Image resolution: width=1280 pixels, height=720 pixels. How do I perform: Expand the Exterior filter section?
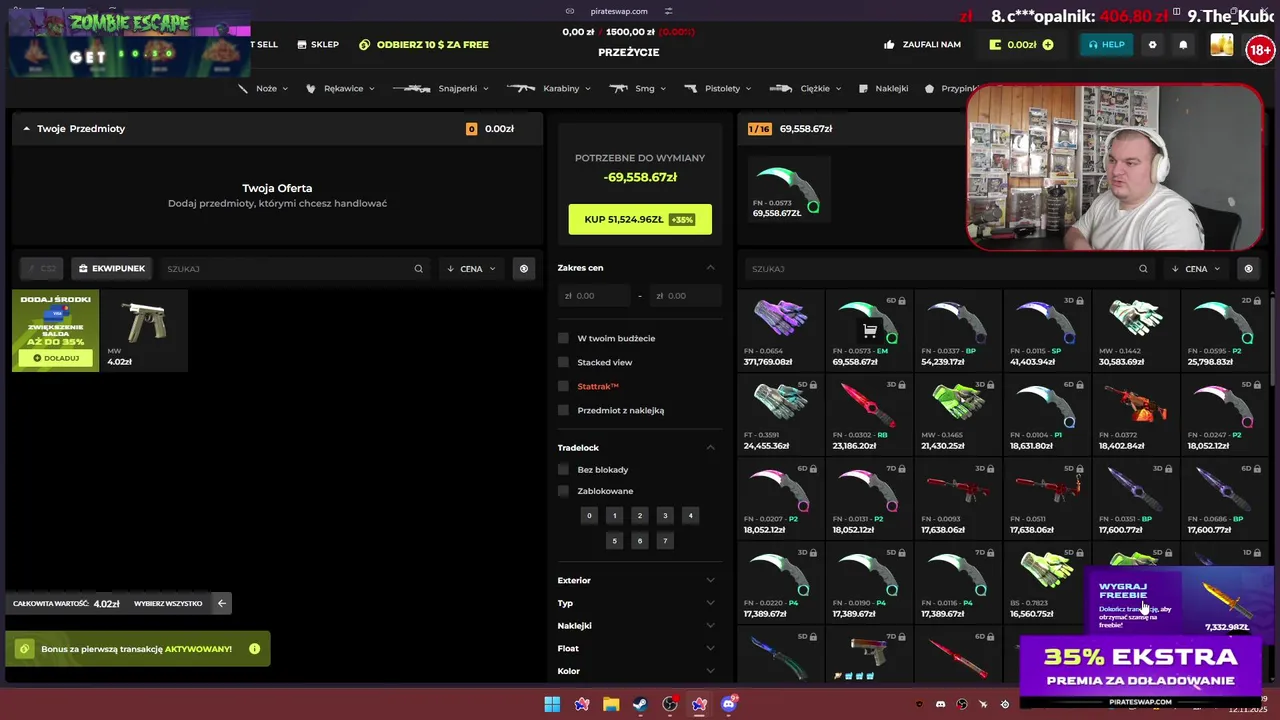coord(640,580)
